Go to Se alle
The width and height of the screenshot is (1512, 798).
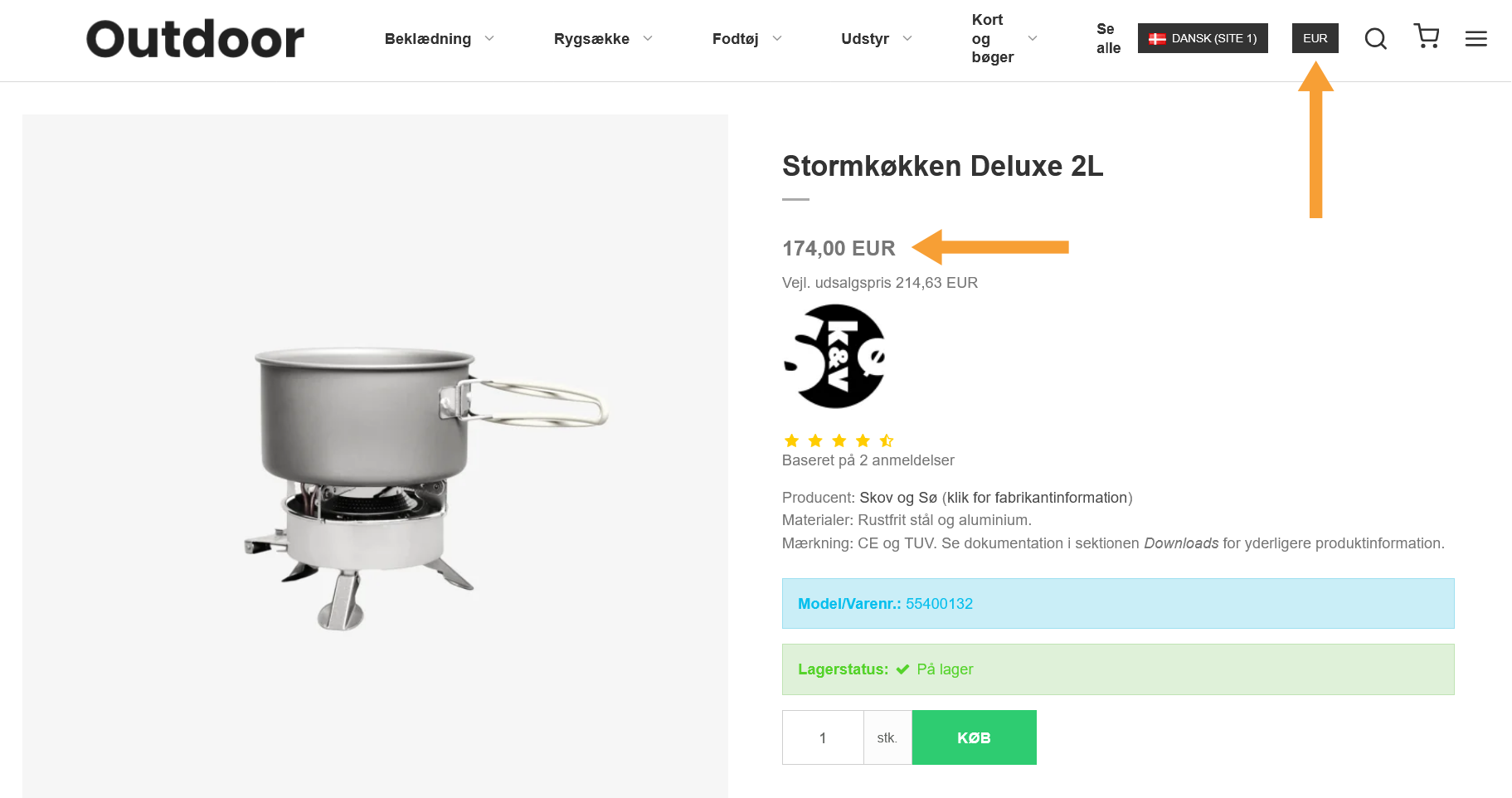1107,38
